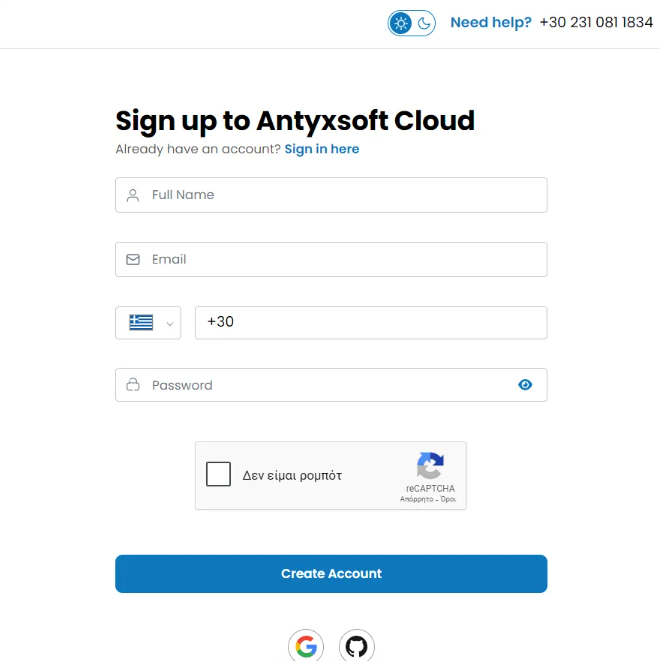This screenshot has height=661, width=660.
Task: Click the GitHub sign-up icon
Action: coord(356,646)
